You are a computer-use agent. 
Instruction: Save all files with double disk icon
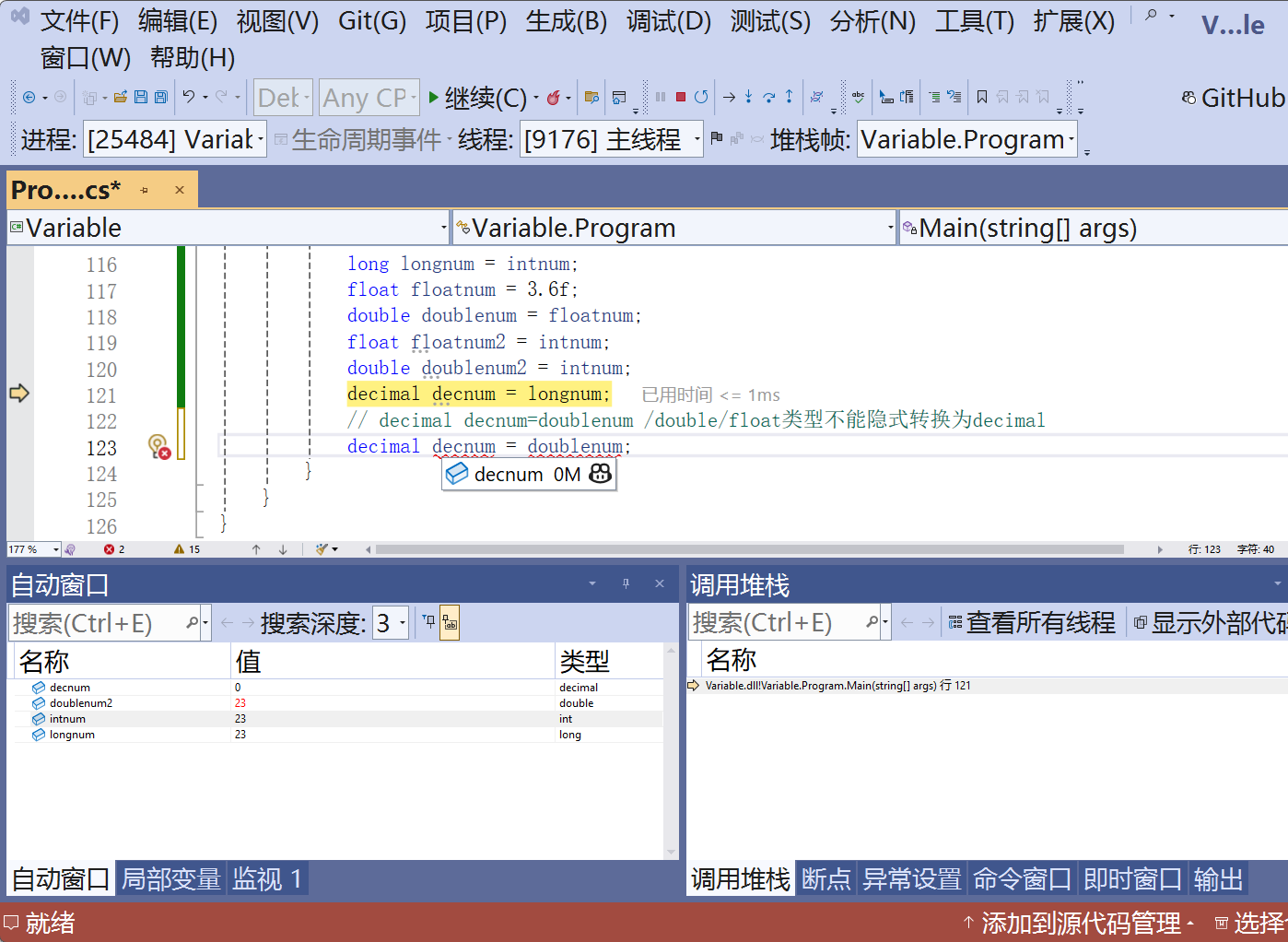[x=161, y=97]
